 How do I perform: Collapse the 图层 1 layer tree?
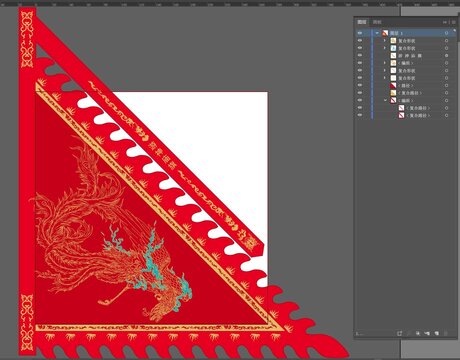(x=377, y=33)
